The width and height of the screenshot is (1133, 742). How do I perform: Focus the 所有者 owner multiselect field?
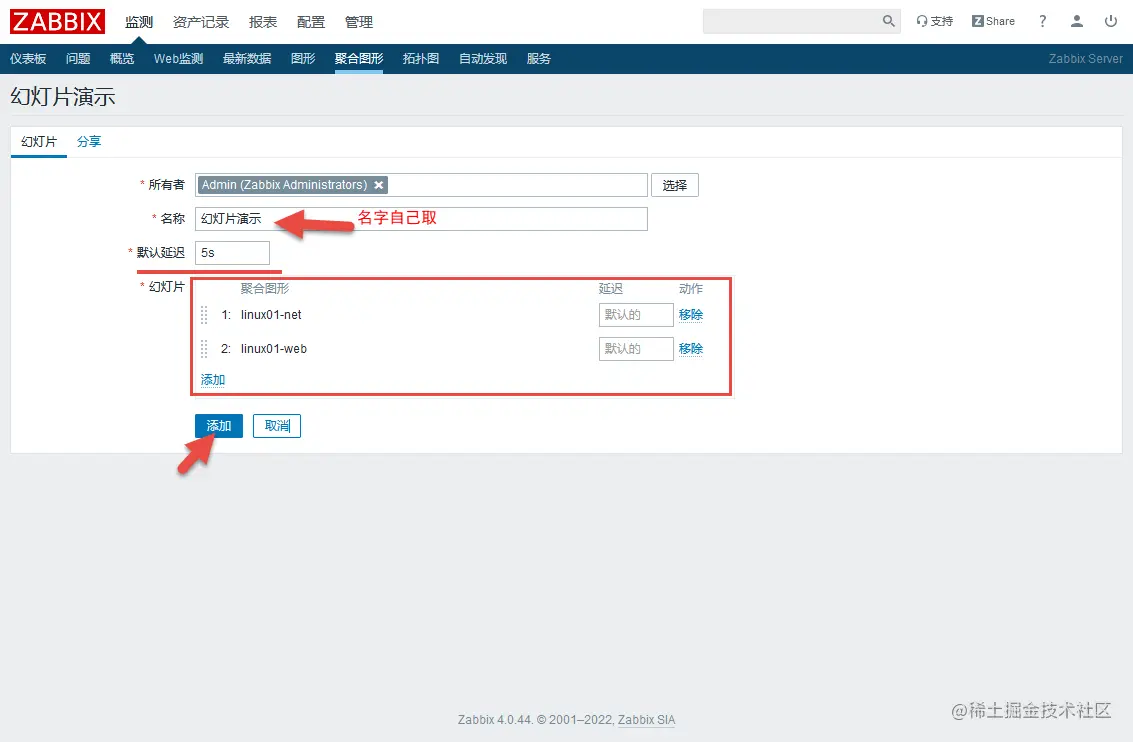[x=421, y=185]
